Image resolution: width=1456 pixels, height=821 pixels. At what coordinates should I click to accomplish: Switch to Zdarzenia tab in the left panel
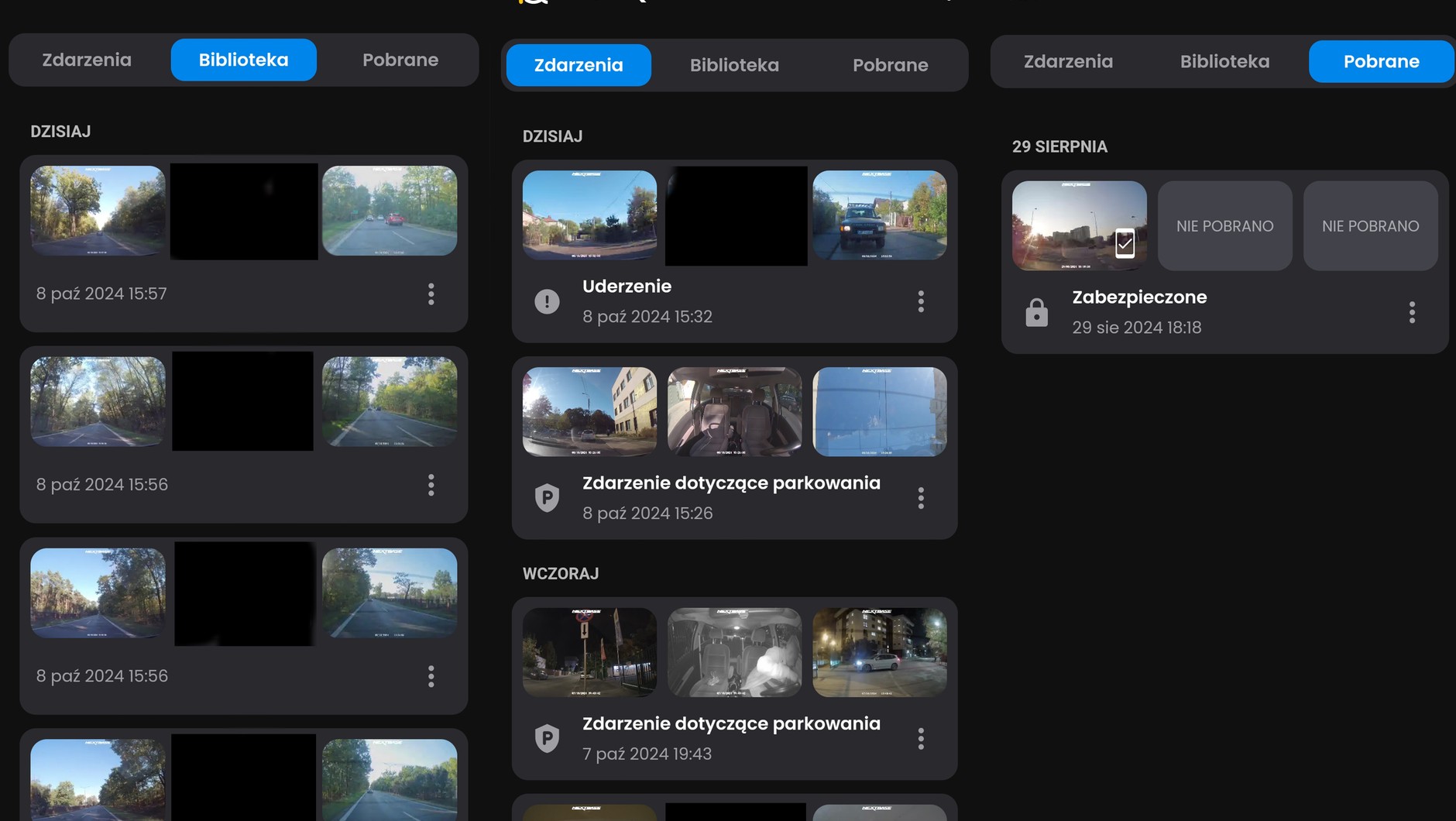pyautogui.click(x=87, y=60)
